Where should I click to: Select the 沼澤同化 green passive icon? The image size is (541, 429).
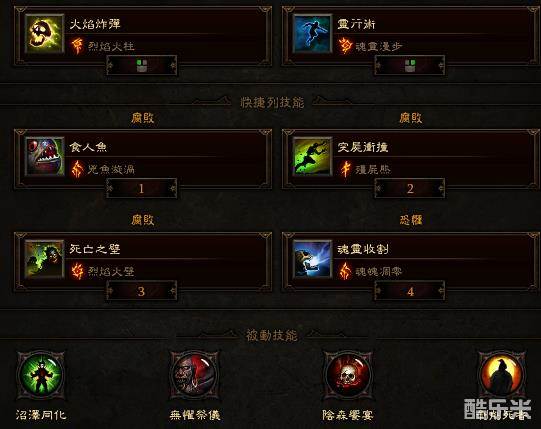41,375
